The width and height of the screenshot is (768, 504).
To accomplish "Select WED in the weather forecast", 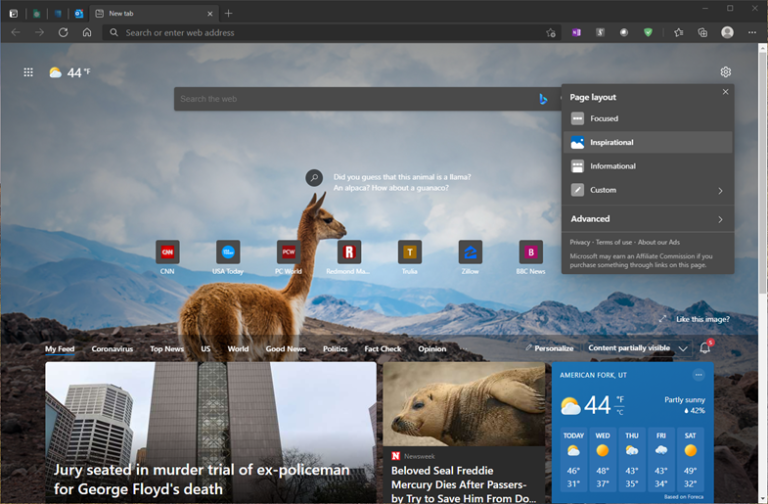I will tap(602, 459).
